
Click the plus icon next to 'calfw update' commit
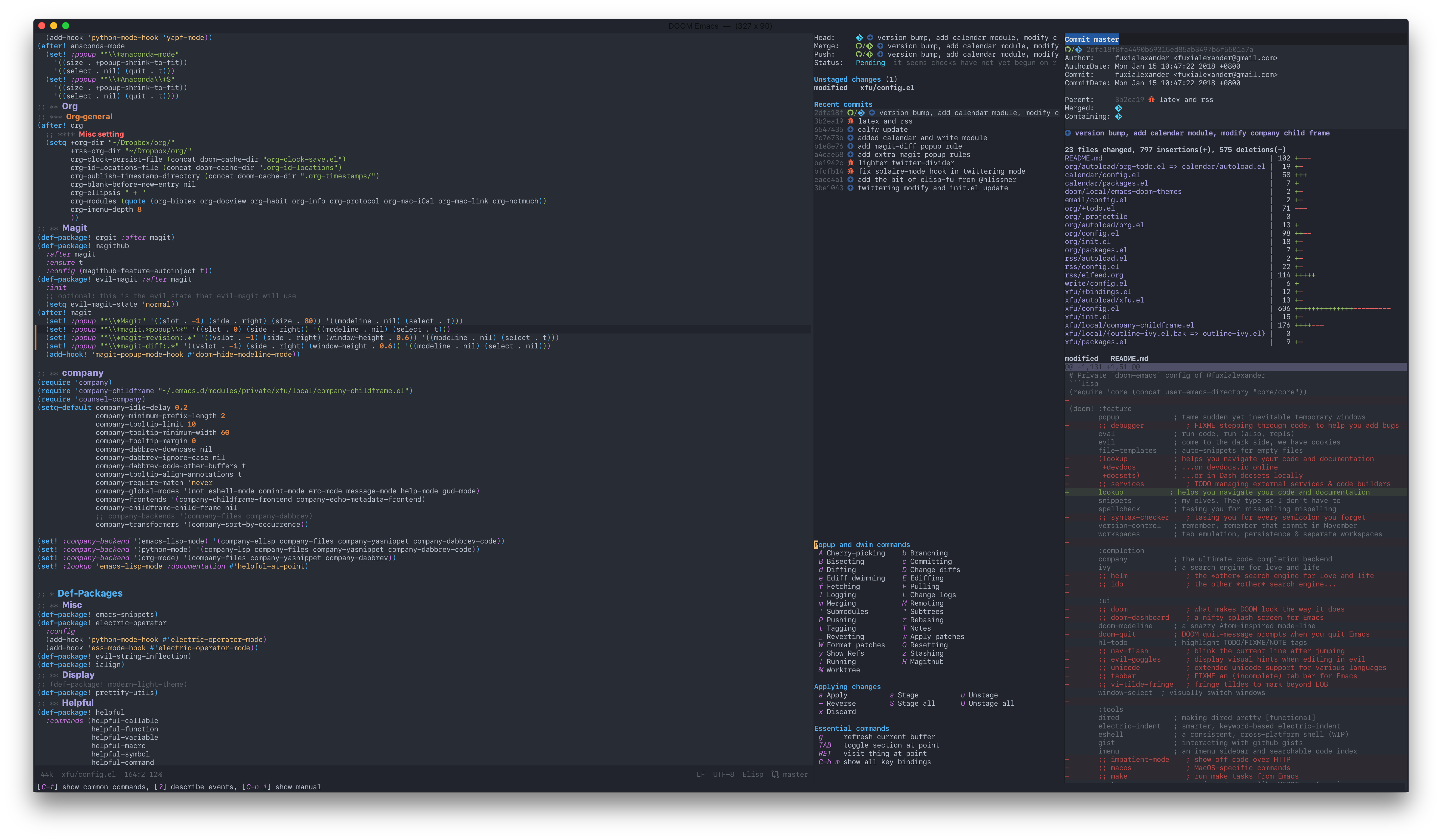click(851, 129)
